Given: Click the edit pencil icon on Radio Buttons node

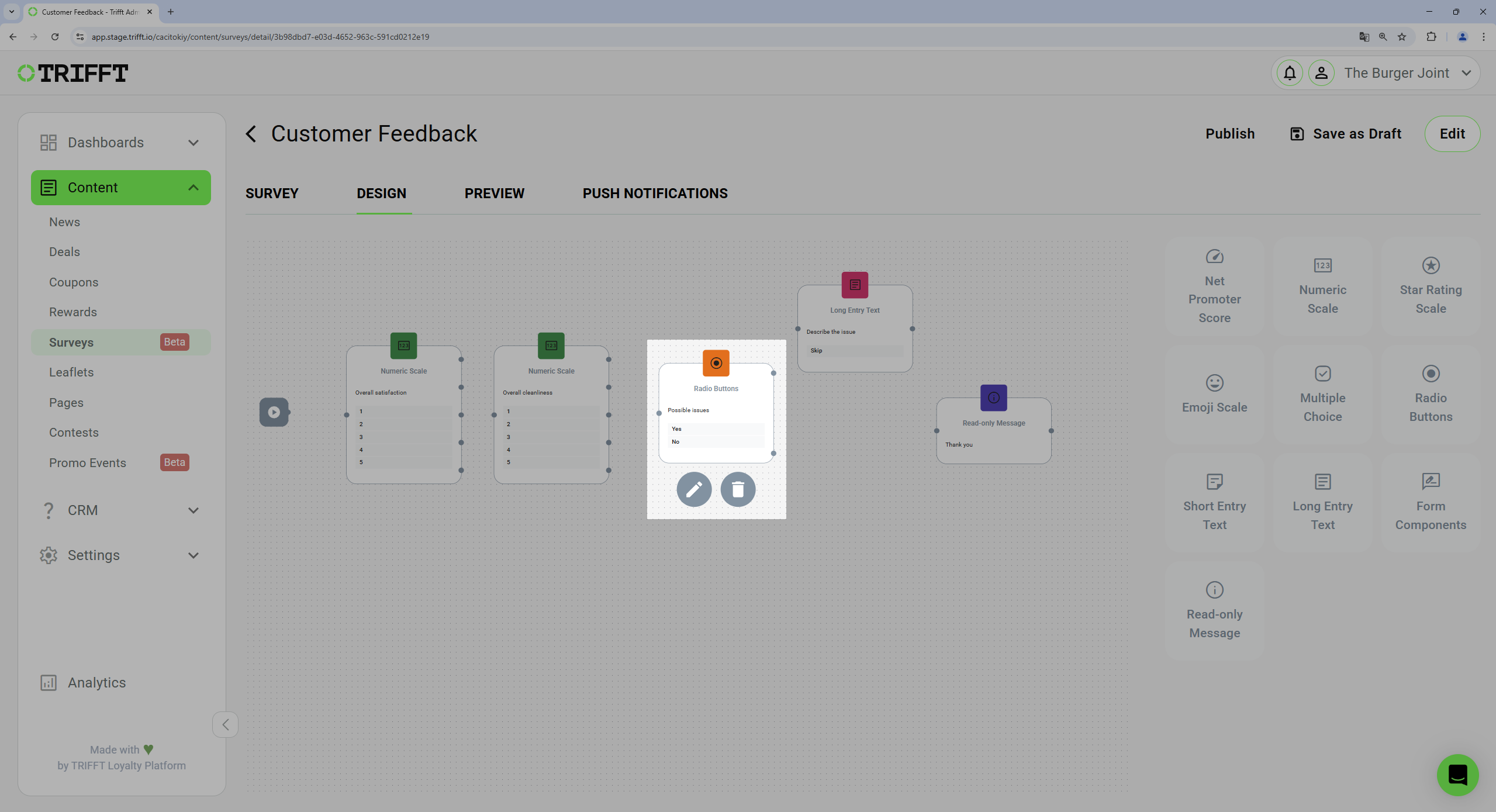Looking at the screenshot, I should click(x=694, y=489).
